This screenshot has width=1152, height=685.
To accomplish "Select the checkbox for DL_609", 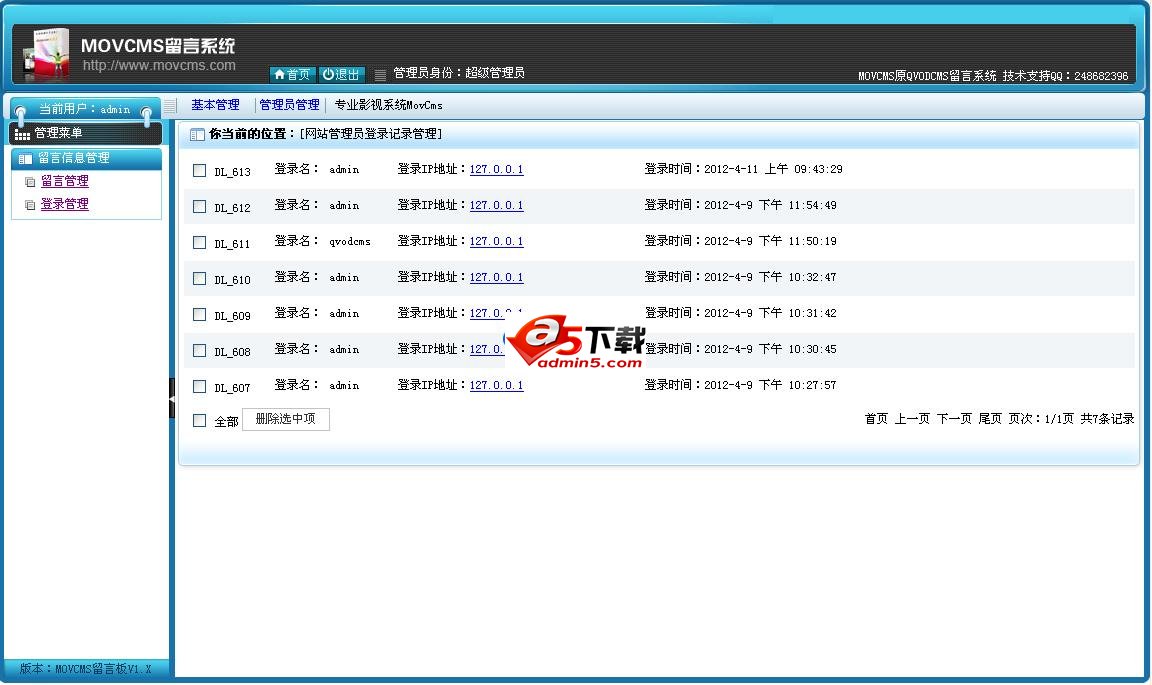I will click(199, 315).
